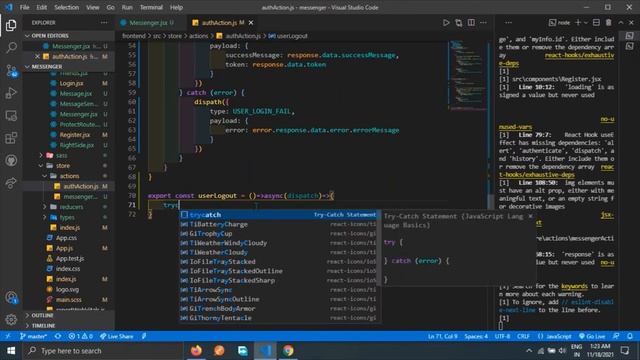This screenshot has width=640, height=360.
Task: Open the Source Control view
Action: click(11, 71)
